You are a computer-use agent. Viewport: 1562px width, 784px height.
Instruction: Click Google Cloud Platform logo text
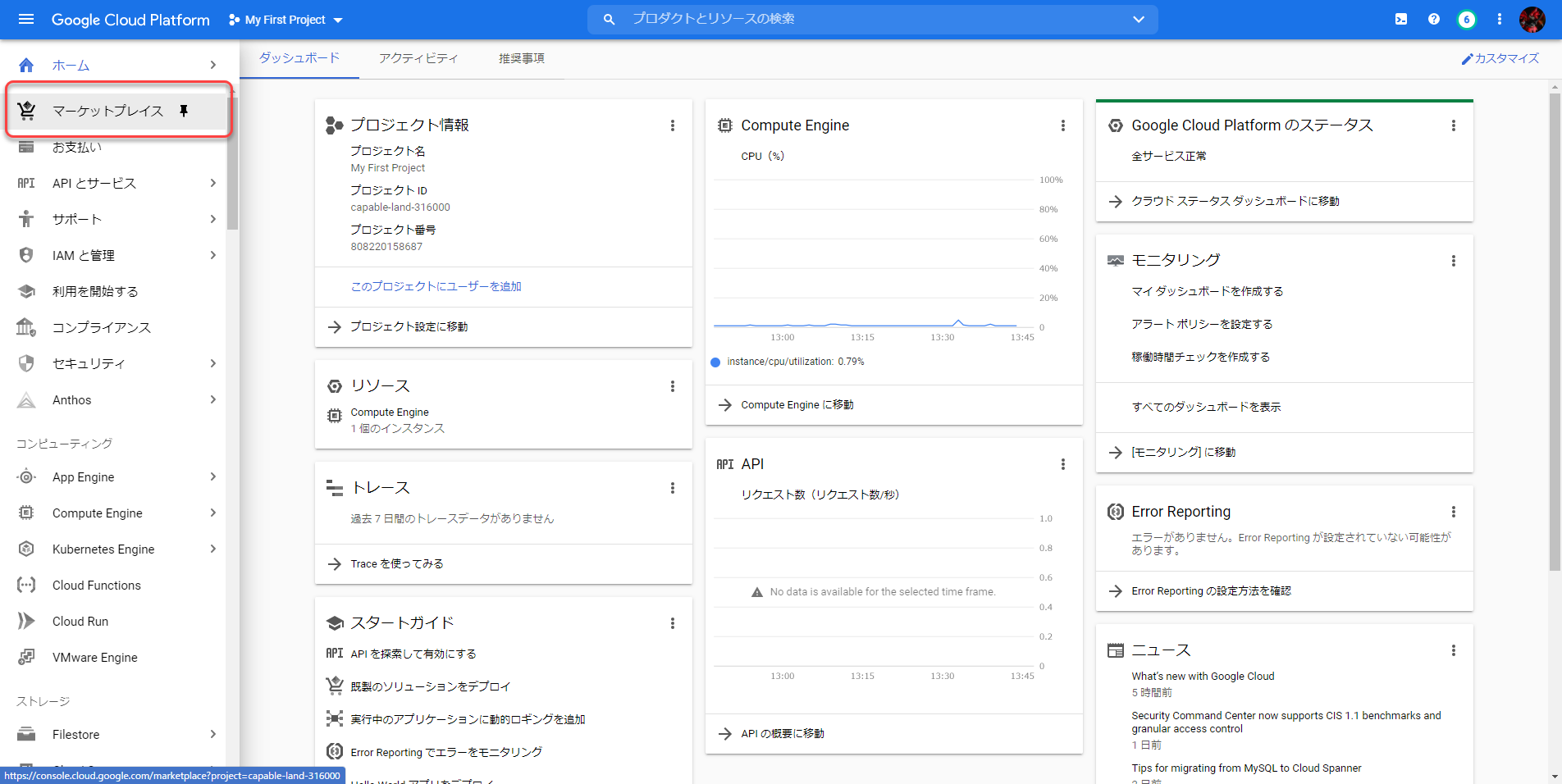coord(130,20)
